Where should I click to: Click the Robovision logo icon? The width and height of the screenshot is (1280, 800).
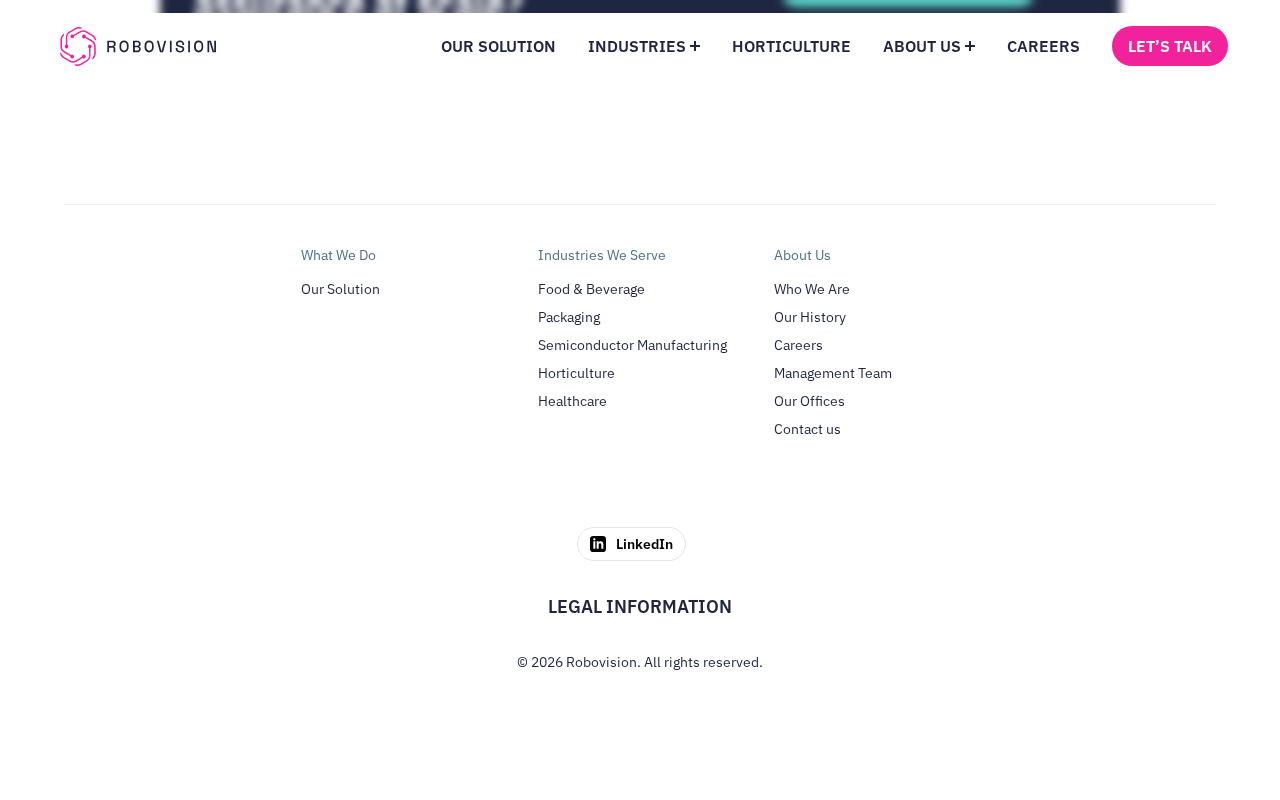pos(78,46)
